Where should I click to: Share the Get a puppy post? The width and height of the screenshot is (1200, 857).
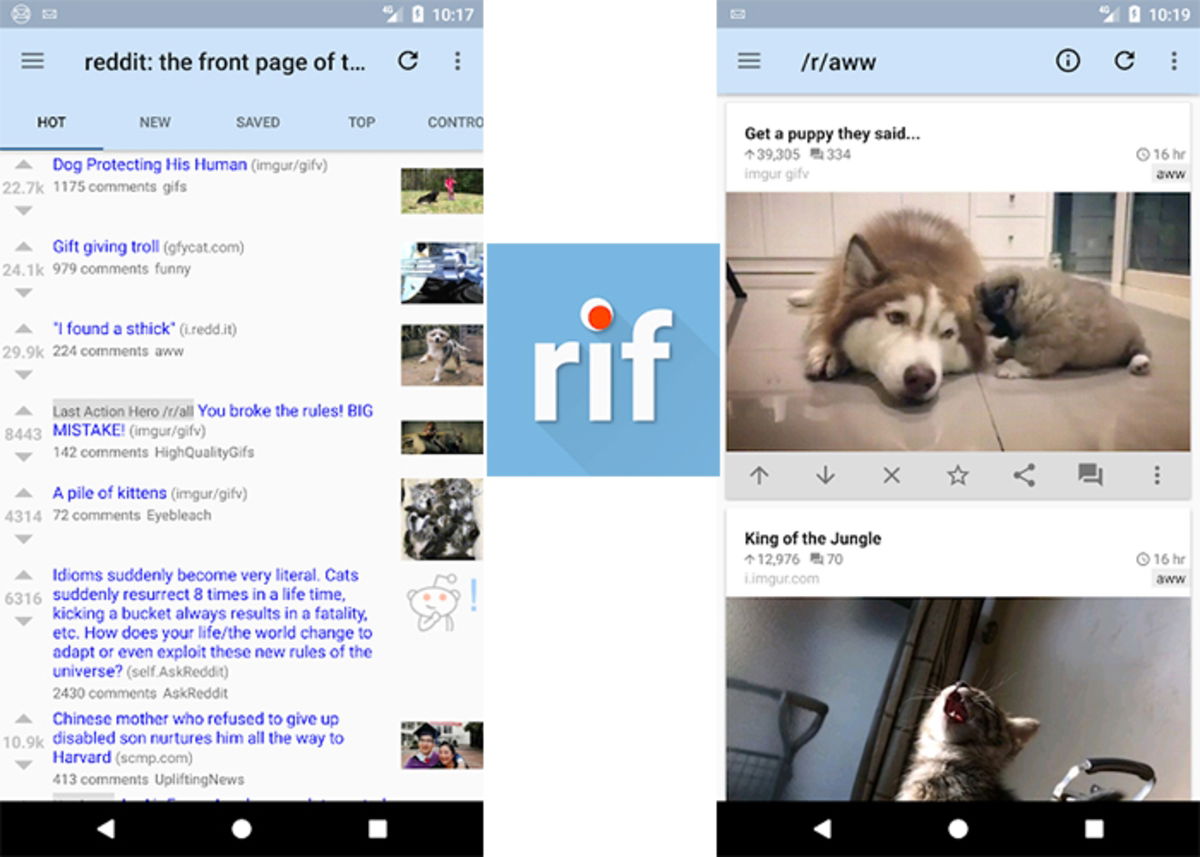click(1023, 476)
